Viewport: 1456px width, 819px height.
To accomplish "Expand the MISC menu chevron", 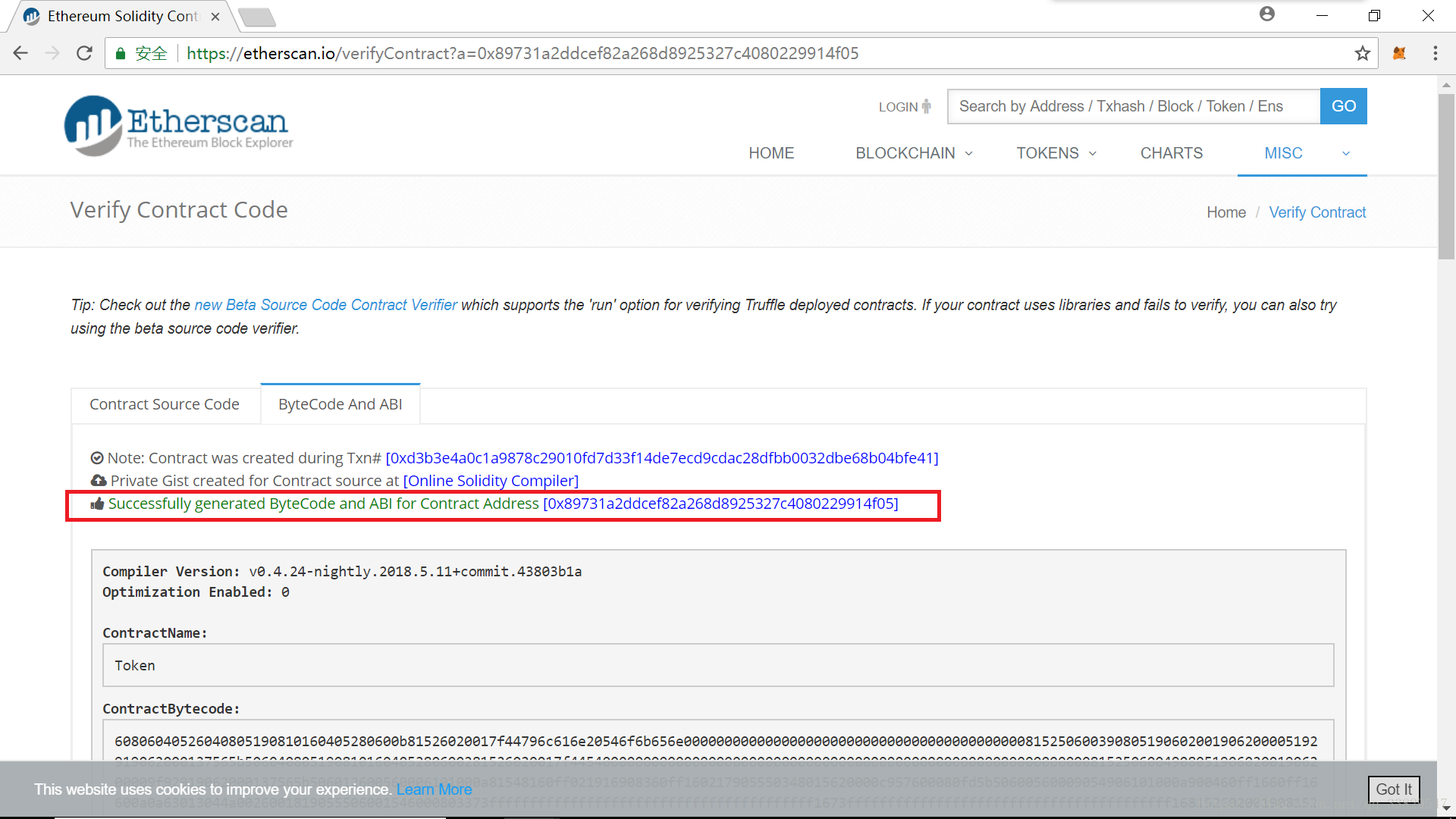I will tap(1346, 153).
